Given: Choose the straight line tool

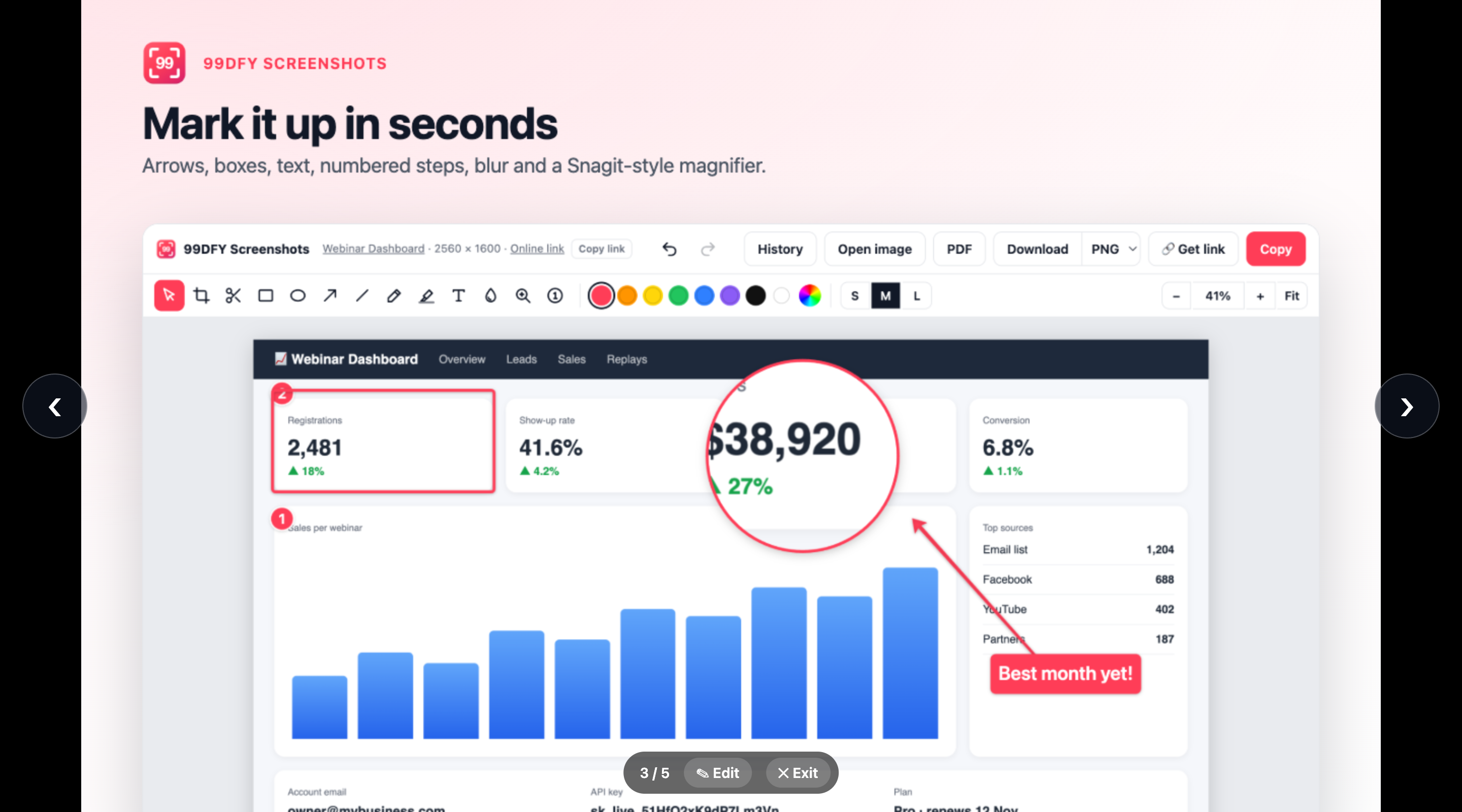Looking at the screenshot, I should pyautogui.click(x=362, y=296).
